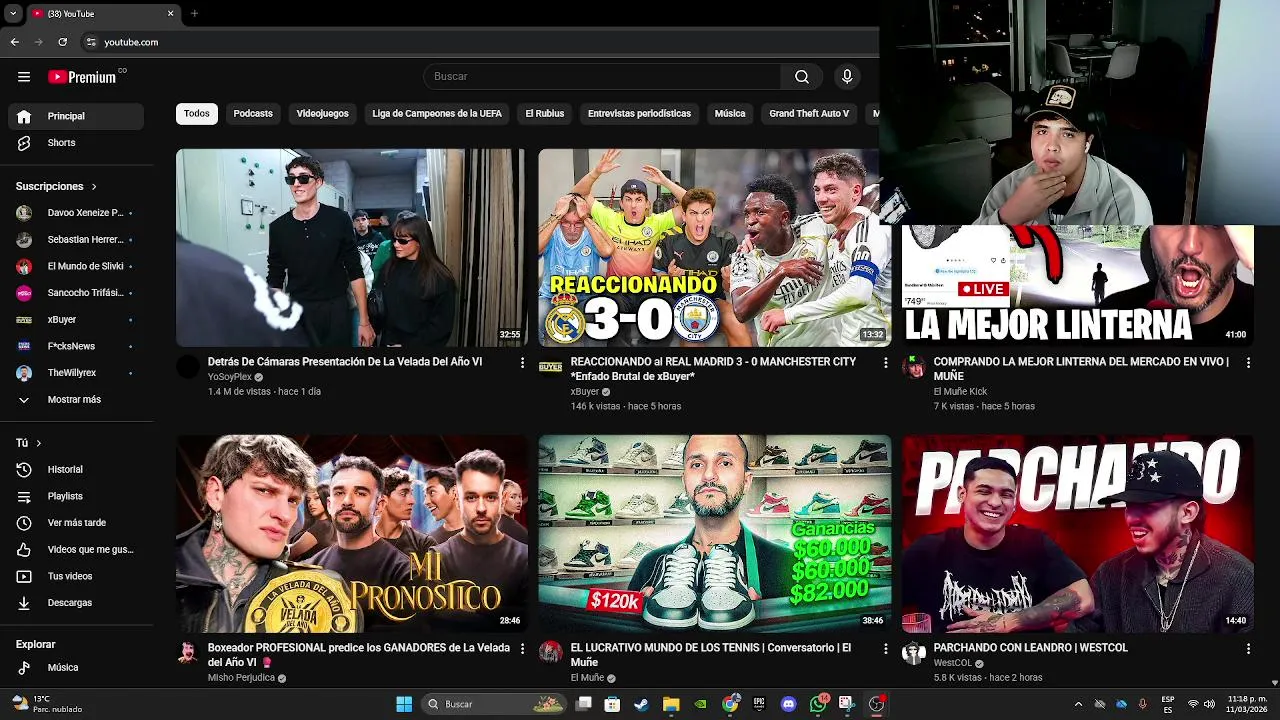Go to Principal home page
Image resolution: width=1280 pixels, height=720 pixels.
tap(76, 116)
